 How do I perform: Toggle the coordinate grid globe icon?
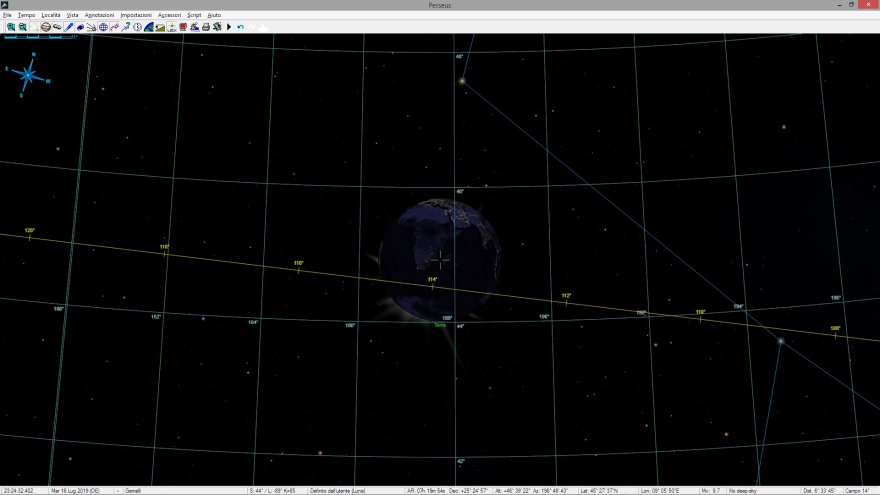tap(103, 27)
